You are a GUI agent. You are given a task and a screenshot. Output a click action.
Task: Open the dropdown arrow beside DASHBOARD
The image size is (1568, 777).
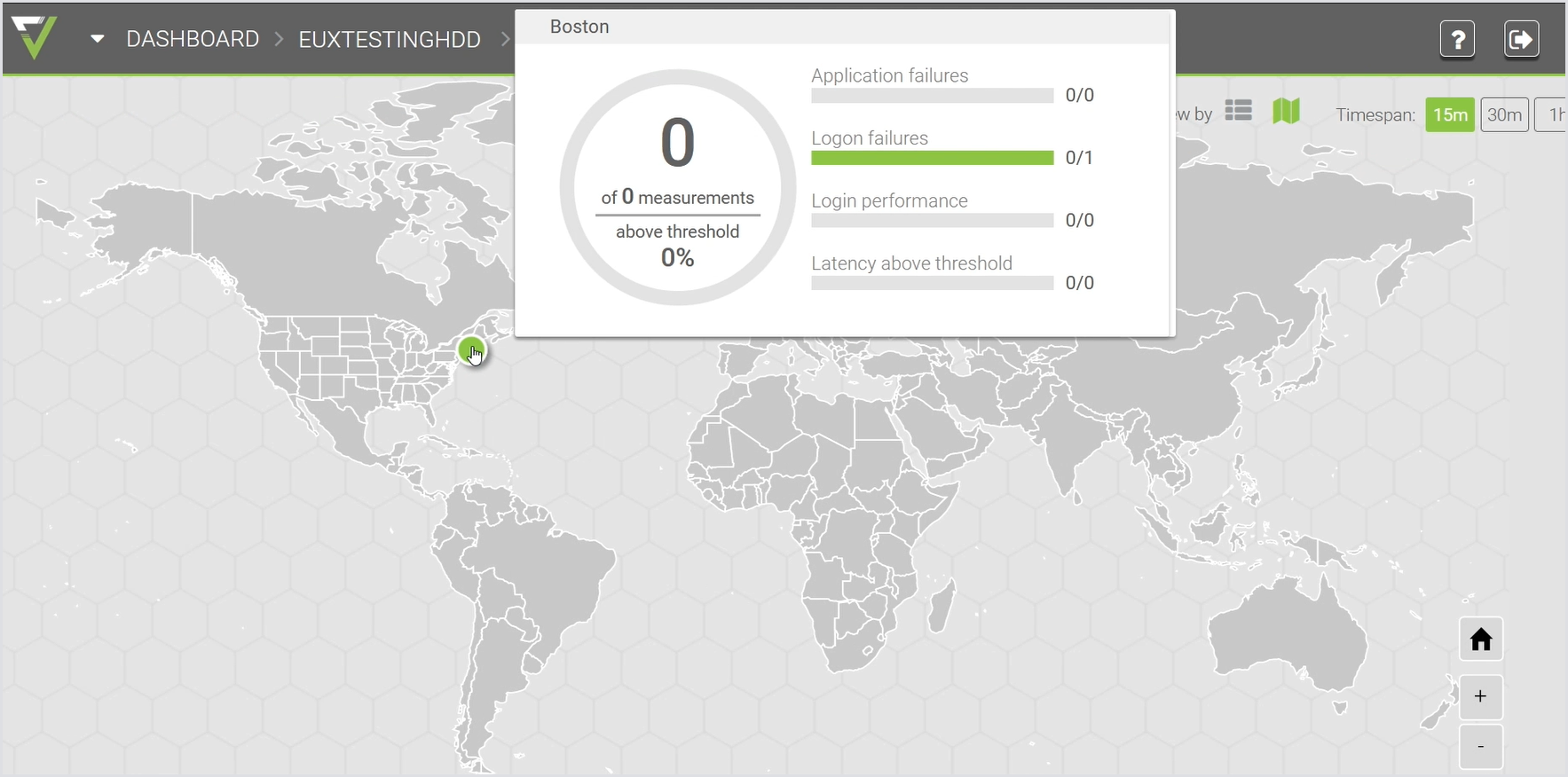click(x=98, y=39)
